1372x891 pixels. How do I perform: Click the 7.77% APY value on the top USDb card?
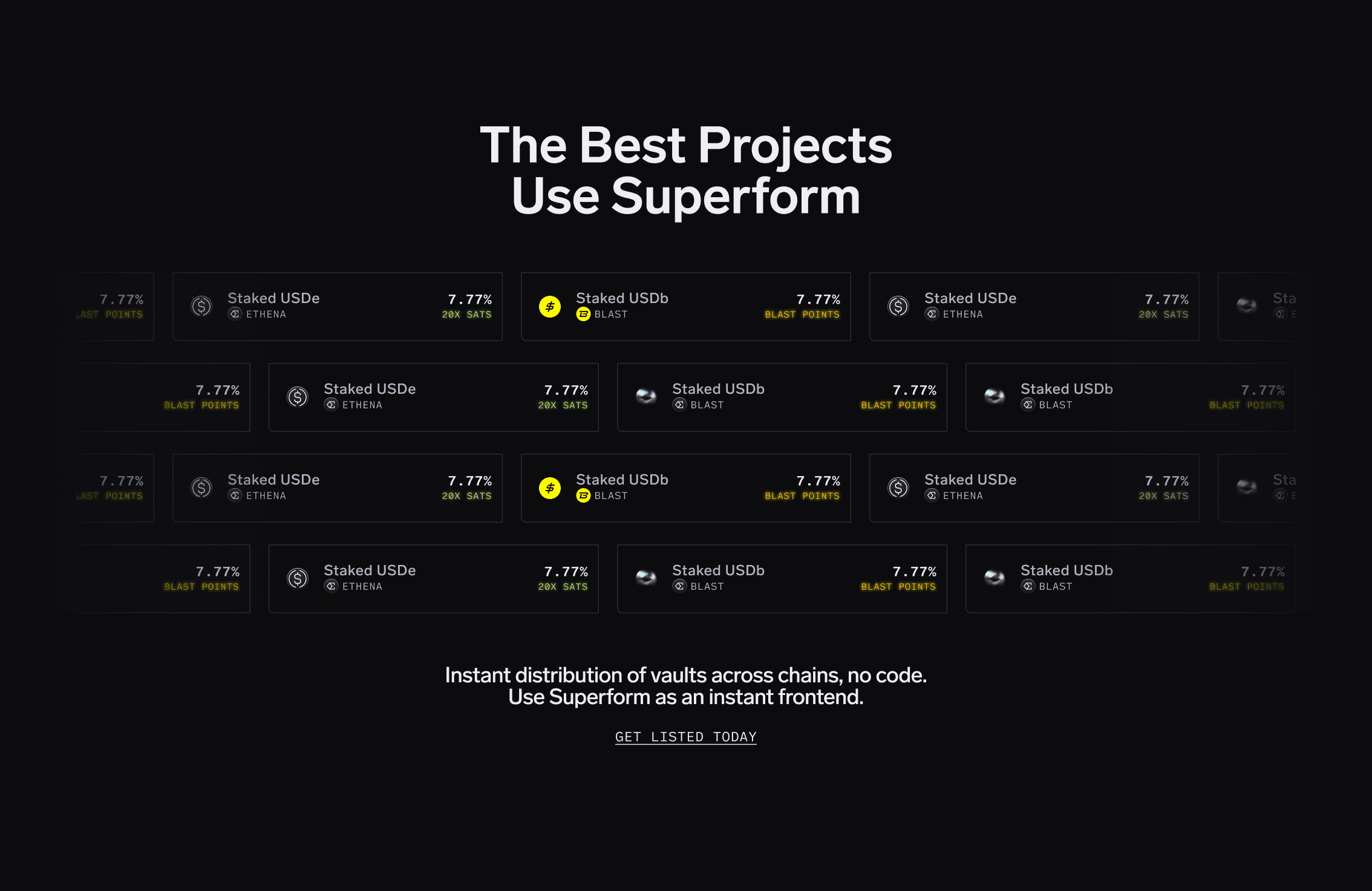(x=819, y=298)
